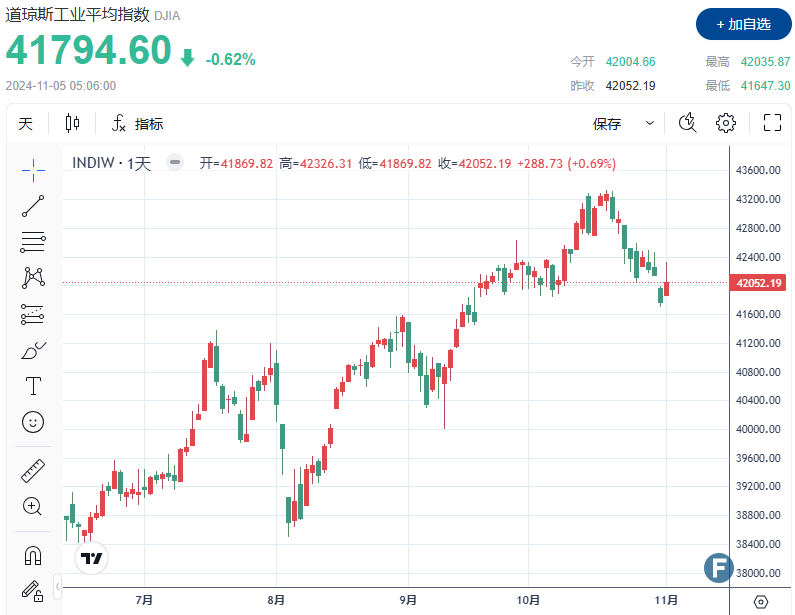
Task: Click the -0.62% change percentage
Action: (230, 59)
